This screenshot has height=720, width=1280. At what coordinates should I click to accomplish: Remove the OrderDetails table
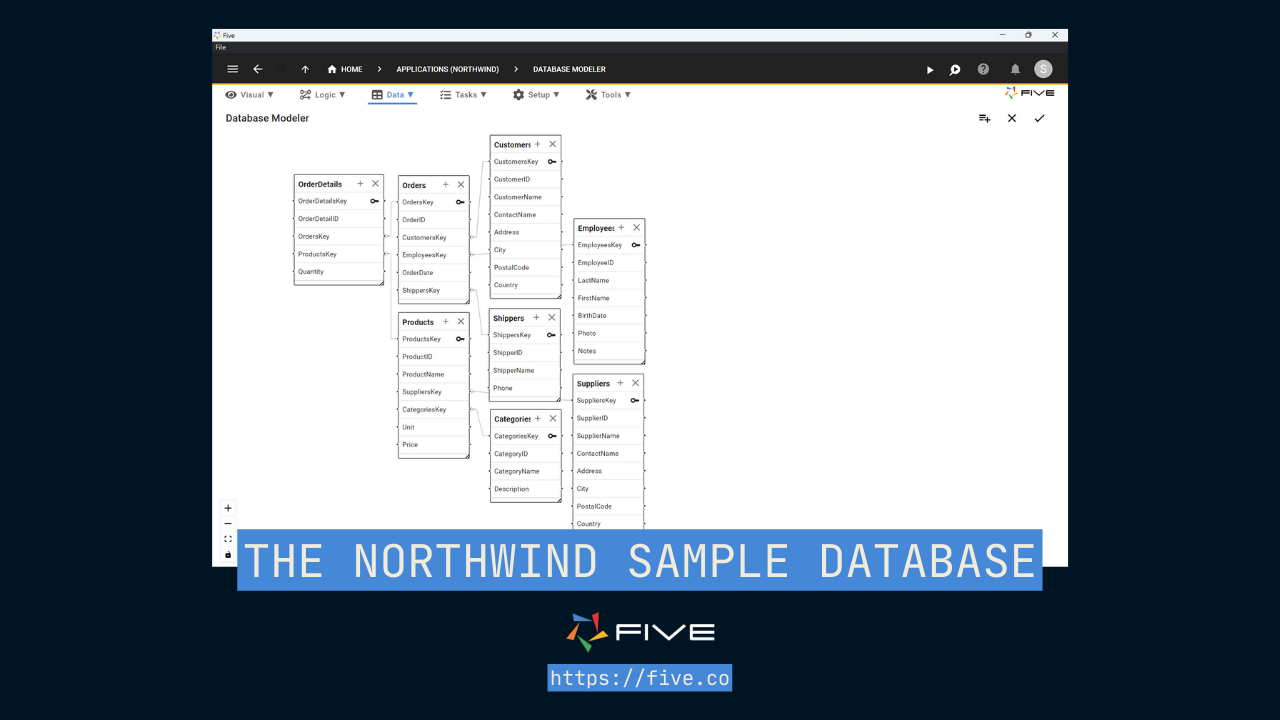(376, 184)
